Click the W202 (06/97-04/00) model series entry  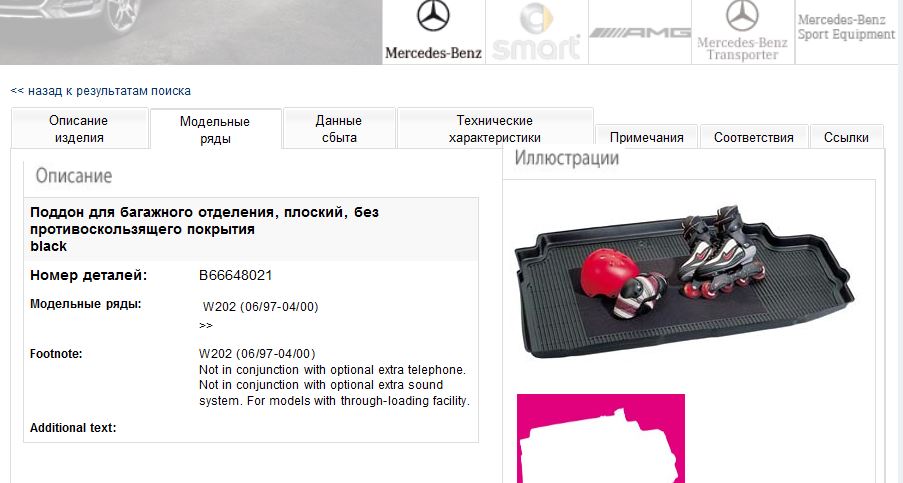pos(260,307)
